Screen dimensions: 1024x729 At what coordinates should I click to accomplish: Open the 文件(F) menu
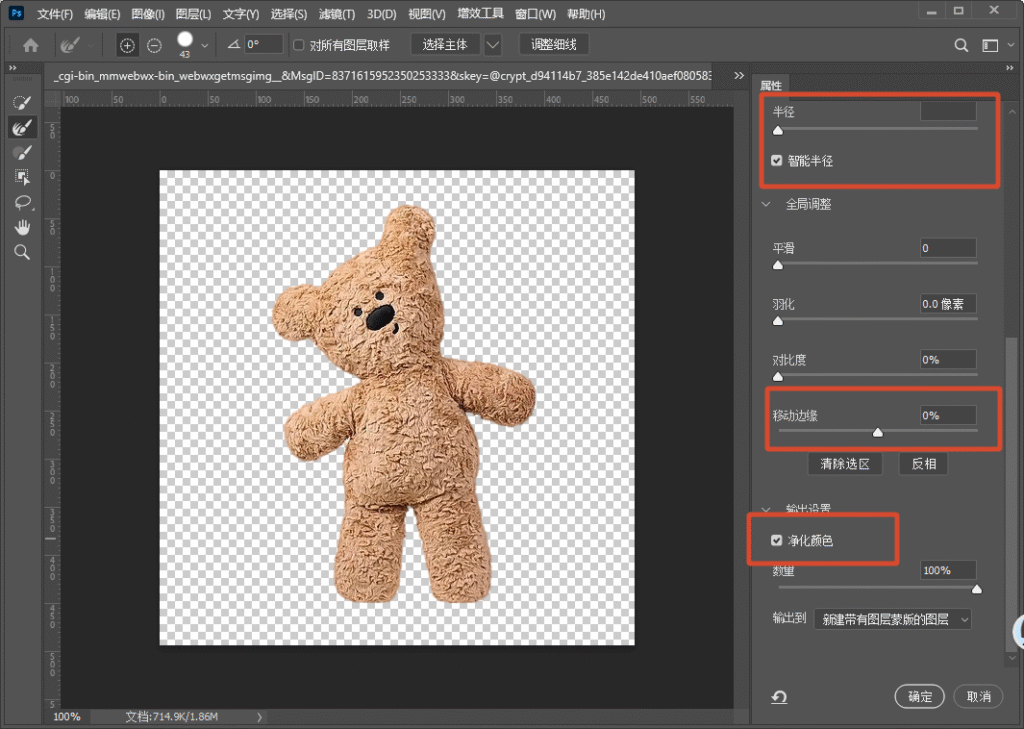55,14
